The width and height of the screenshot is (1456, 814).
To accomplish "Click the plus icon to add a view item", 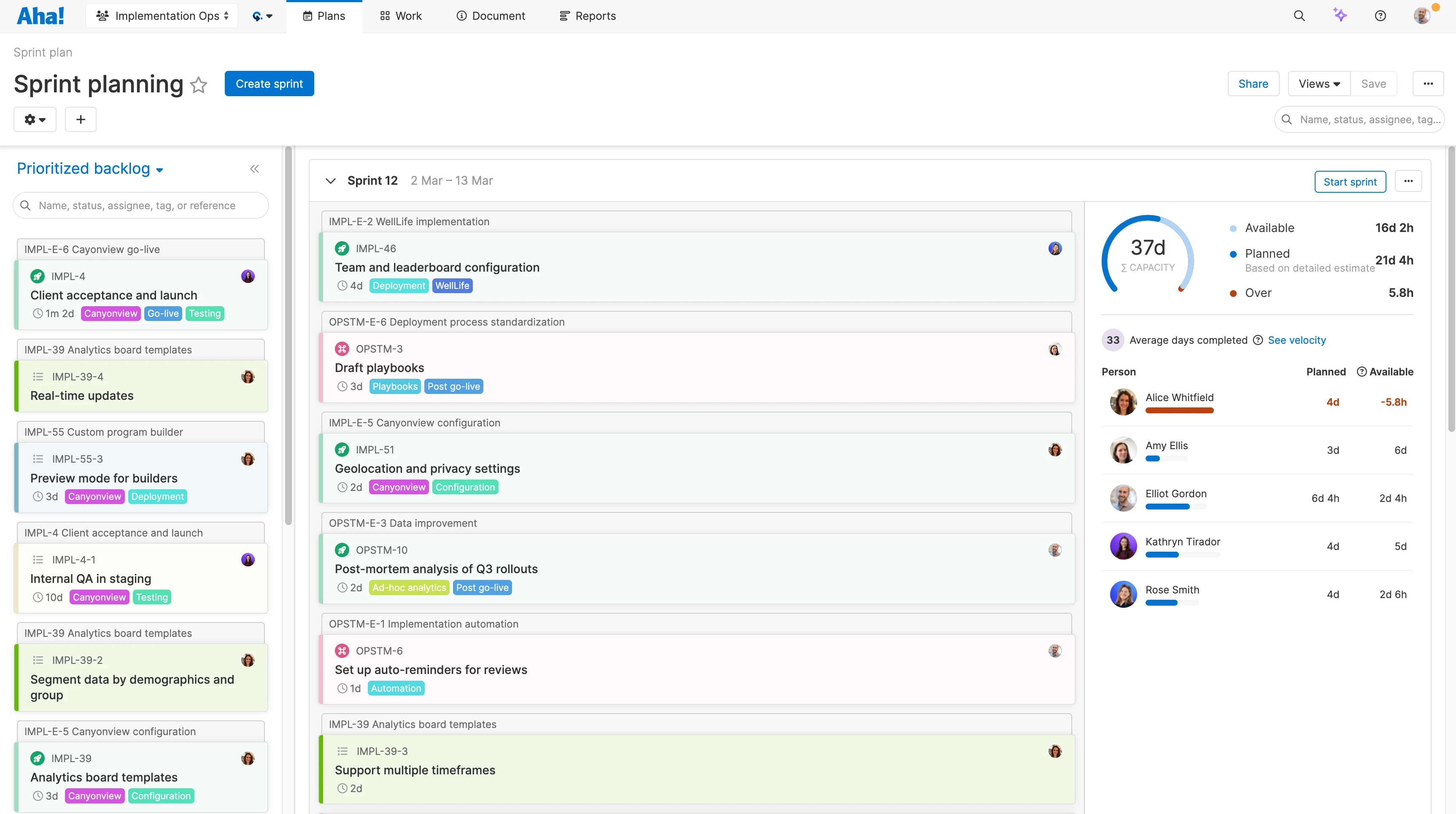I will pos(80,119).
